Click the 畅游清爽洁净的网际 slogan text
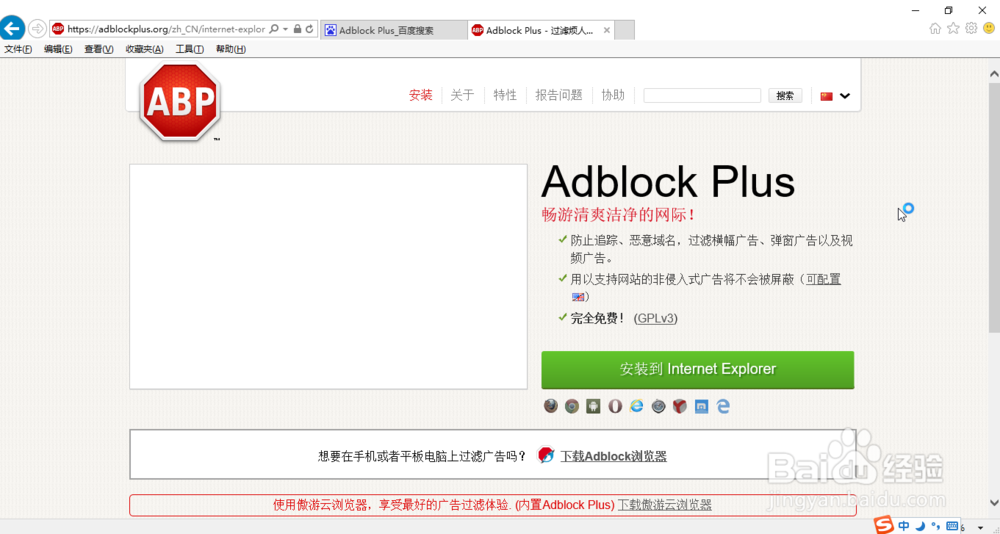 pyautogui.click(x=619, y=215)
